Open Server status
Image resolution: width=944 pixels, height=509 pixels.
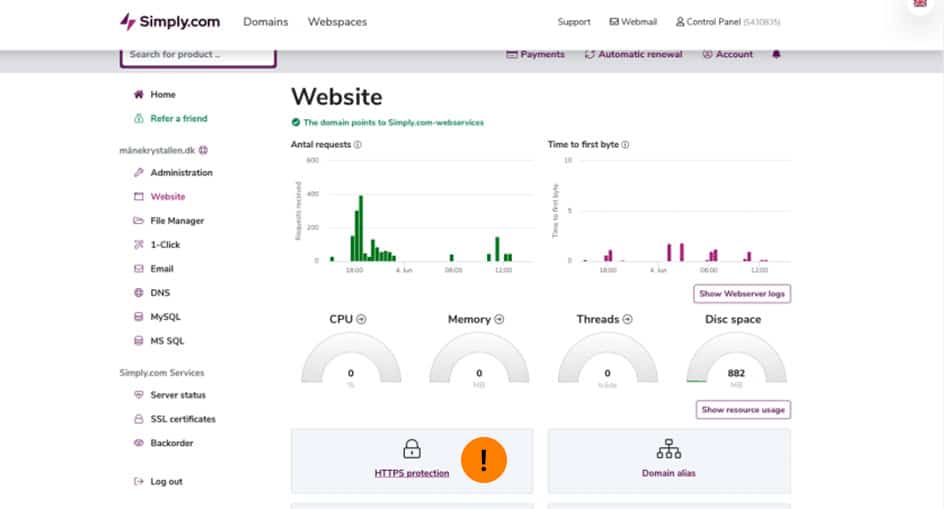178,395
